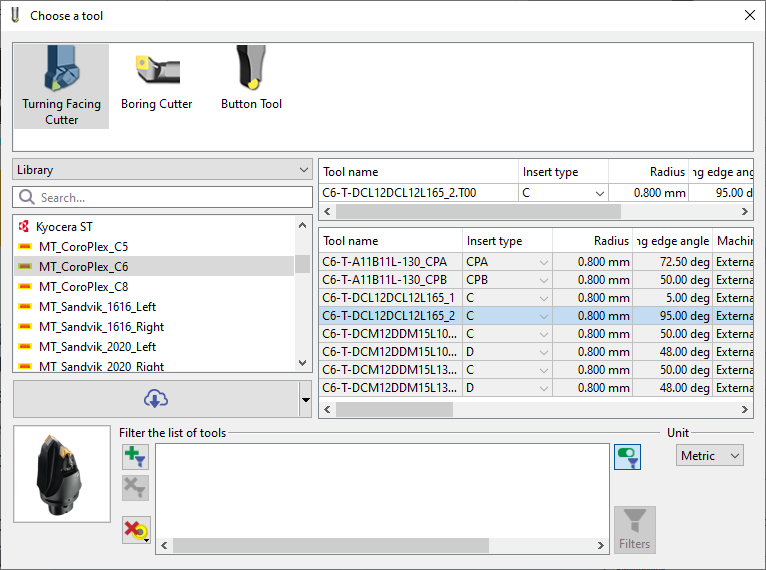The width and height of the screenshot is (766, 570).
Task: Click the clear filters red X icon
Action: [x=135, y=530]
